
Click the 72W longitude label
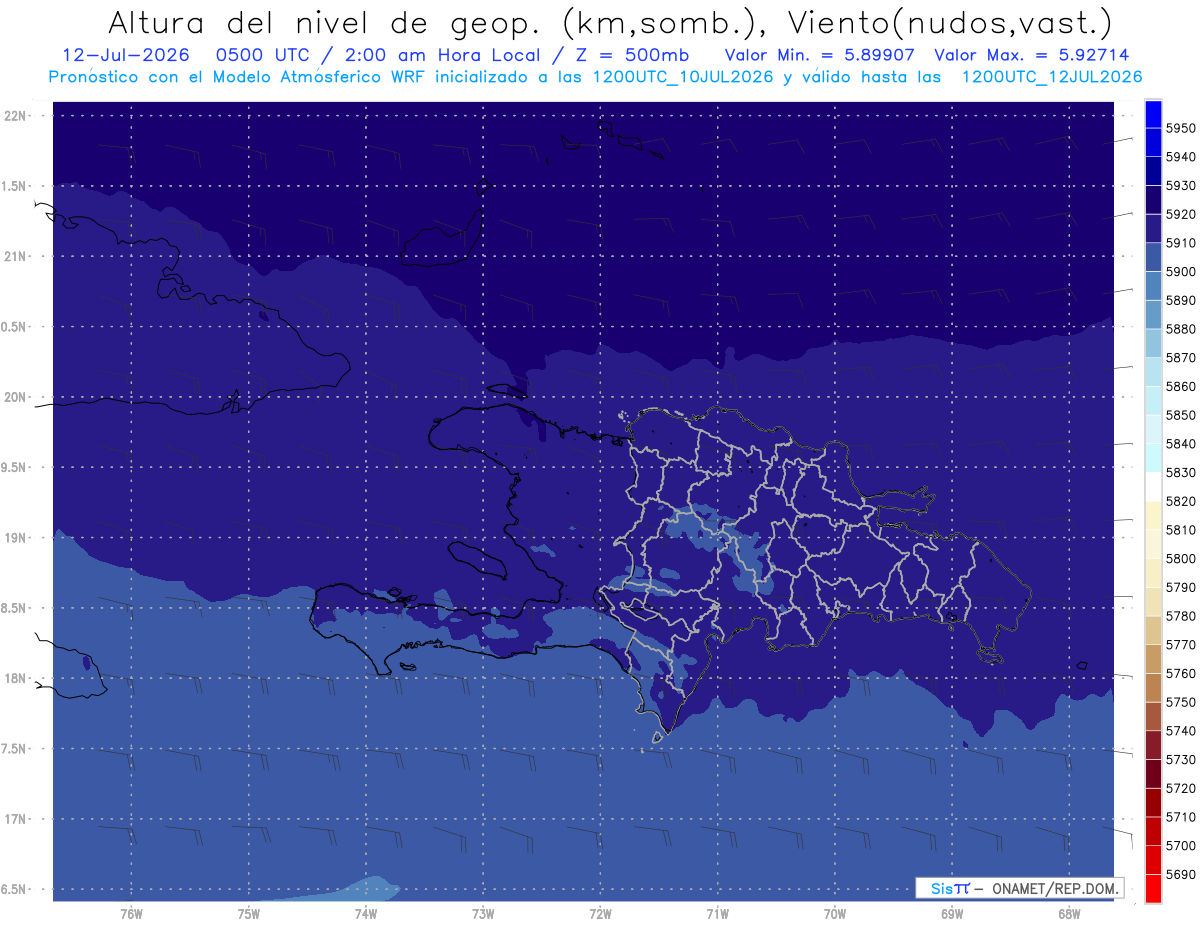tap(600, 913)
